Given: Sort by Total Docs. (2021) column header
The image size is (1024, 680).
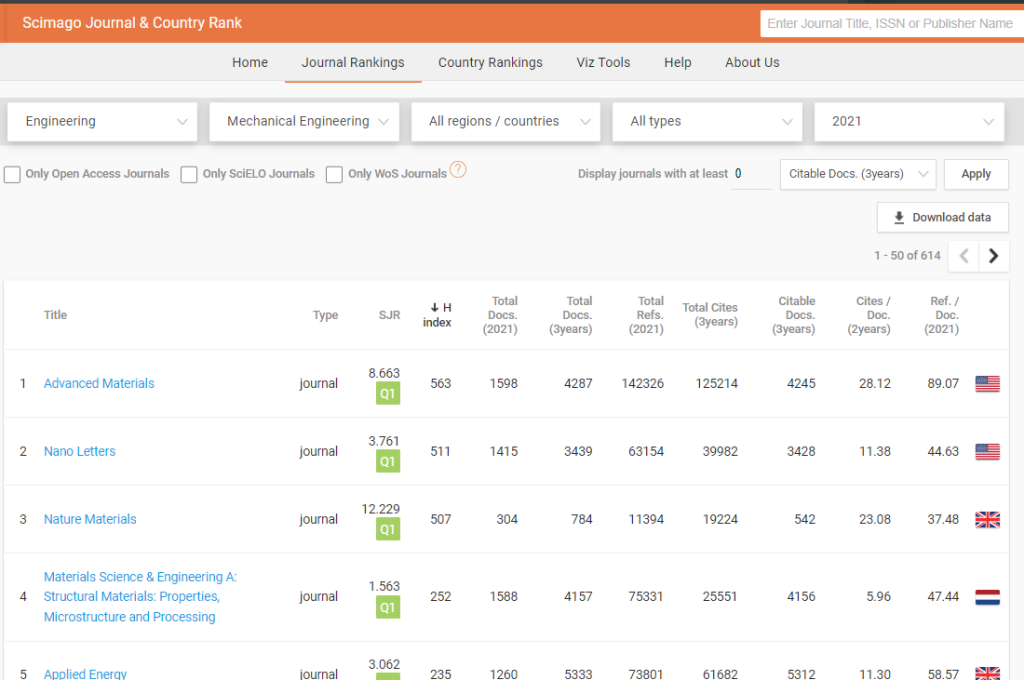Looking at the screenshot, I should [500, 316].
